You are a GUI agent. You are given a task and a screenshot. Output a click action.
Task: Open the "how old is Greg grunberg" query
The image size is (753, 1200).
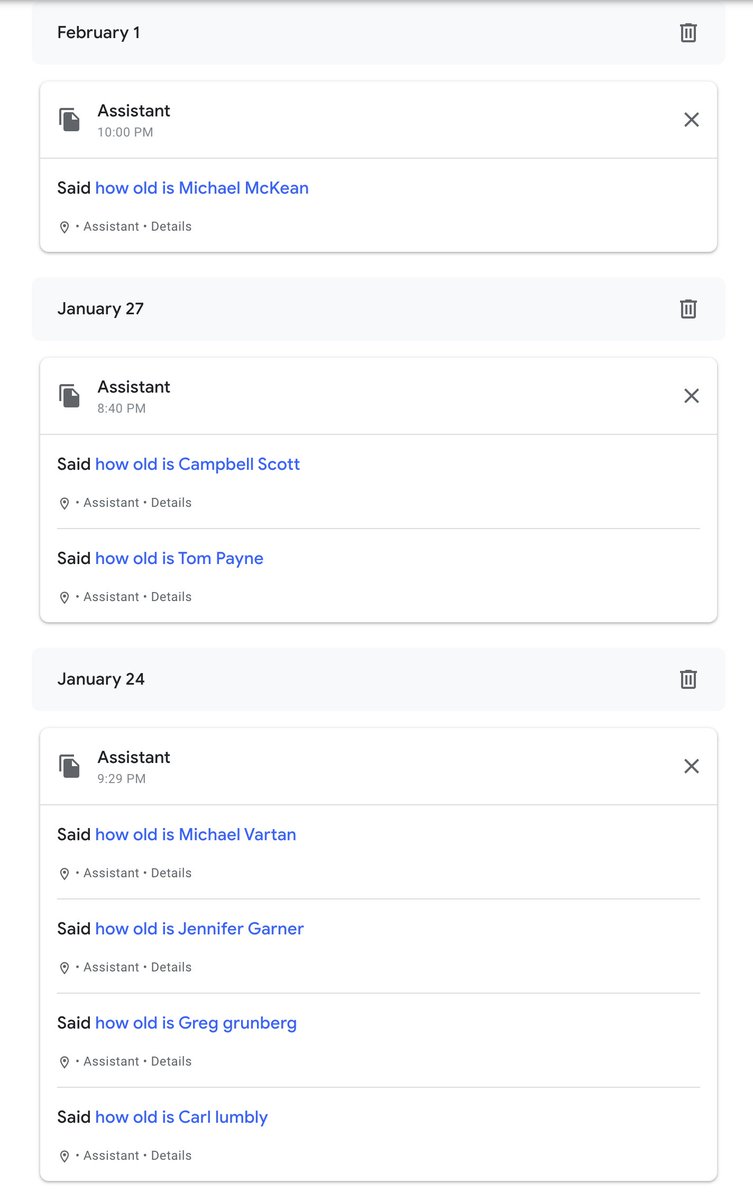195,1022
